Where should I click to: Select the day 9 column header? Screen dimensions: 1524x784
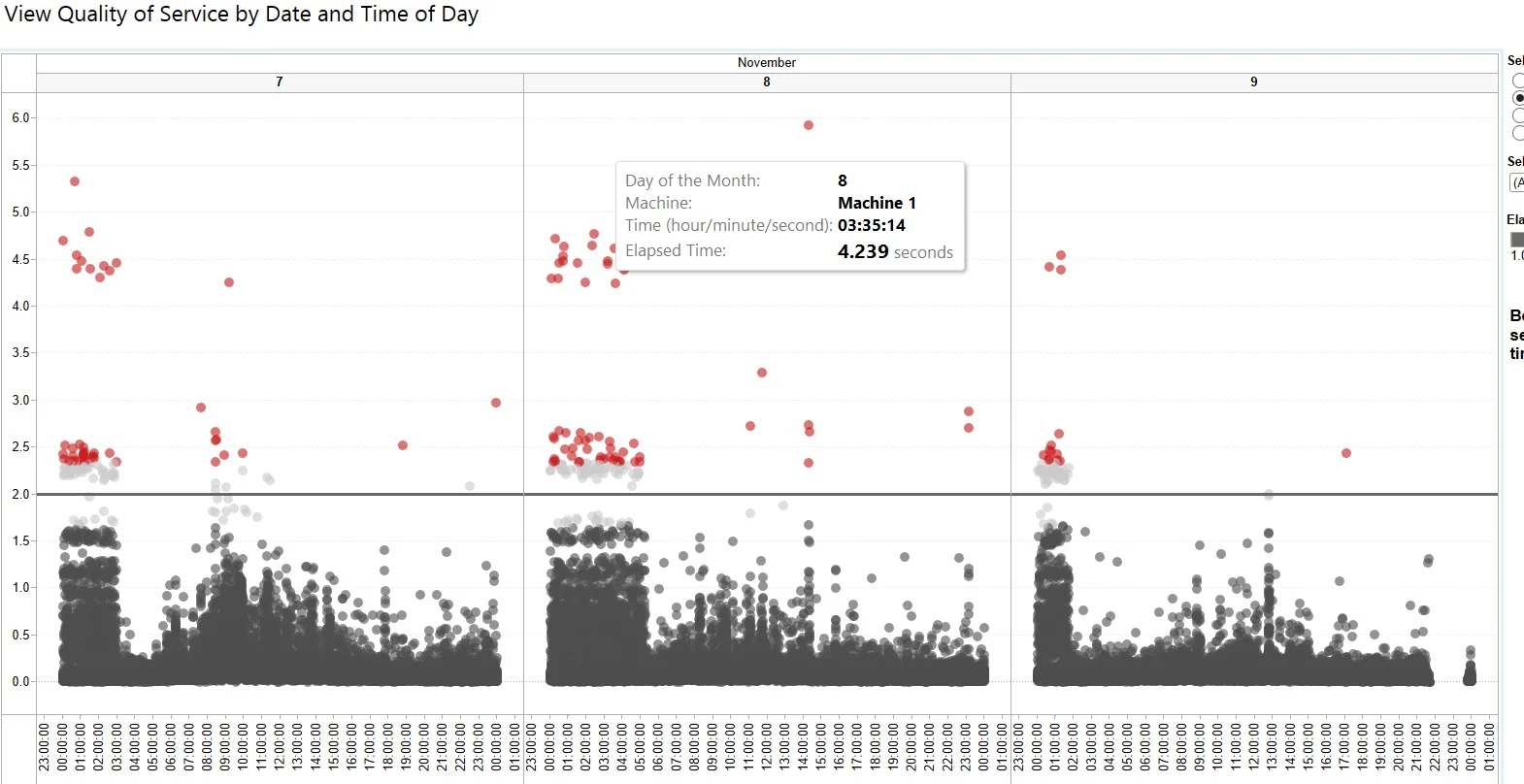1254,82
